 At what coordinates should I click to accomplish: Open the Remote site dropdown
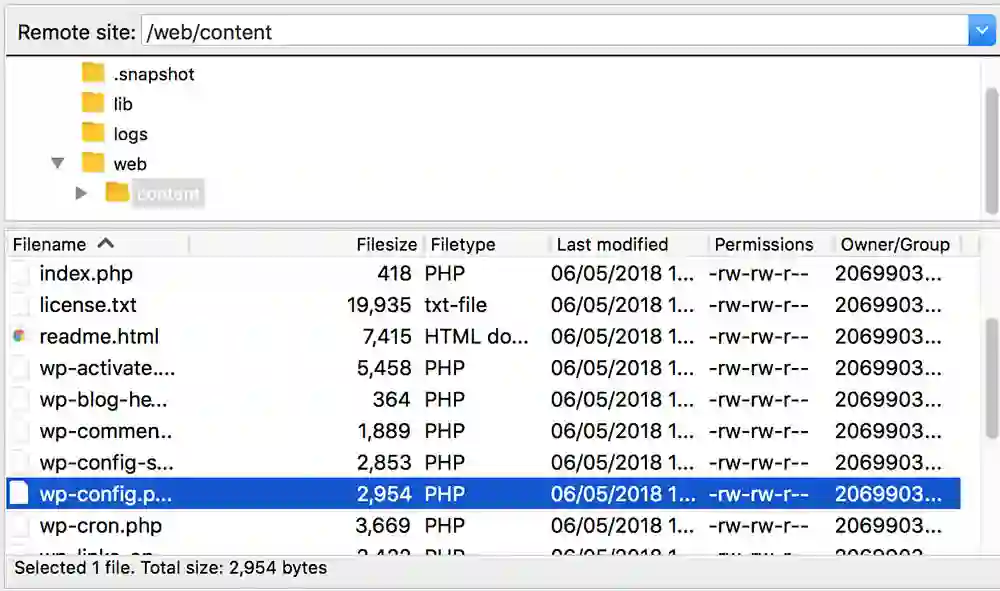pyautogui.click(x=981, y=31)
